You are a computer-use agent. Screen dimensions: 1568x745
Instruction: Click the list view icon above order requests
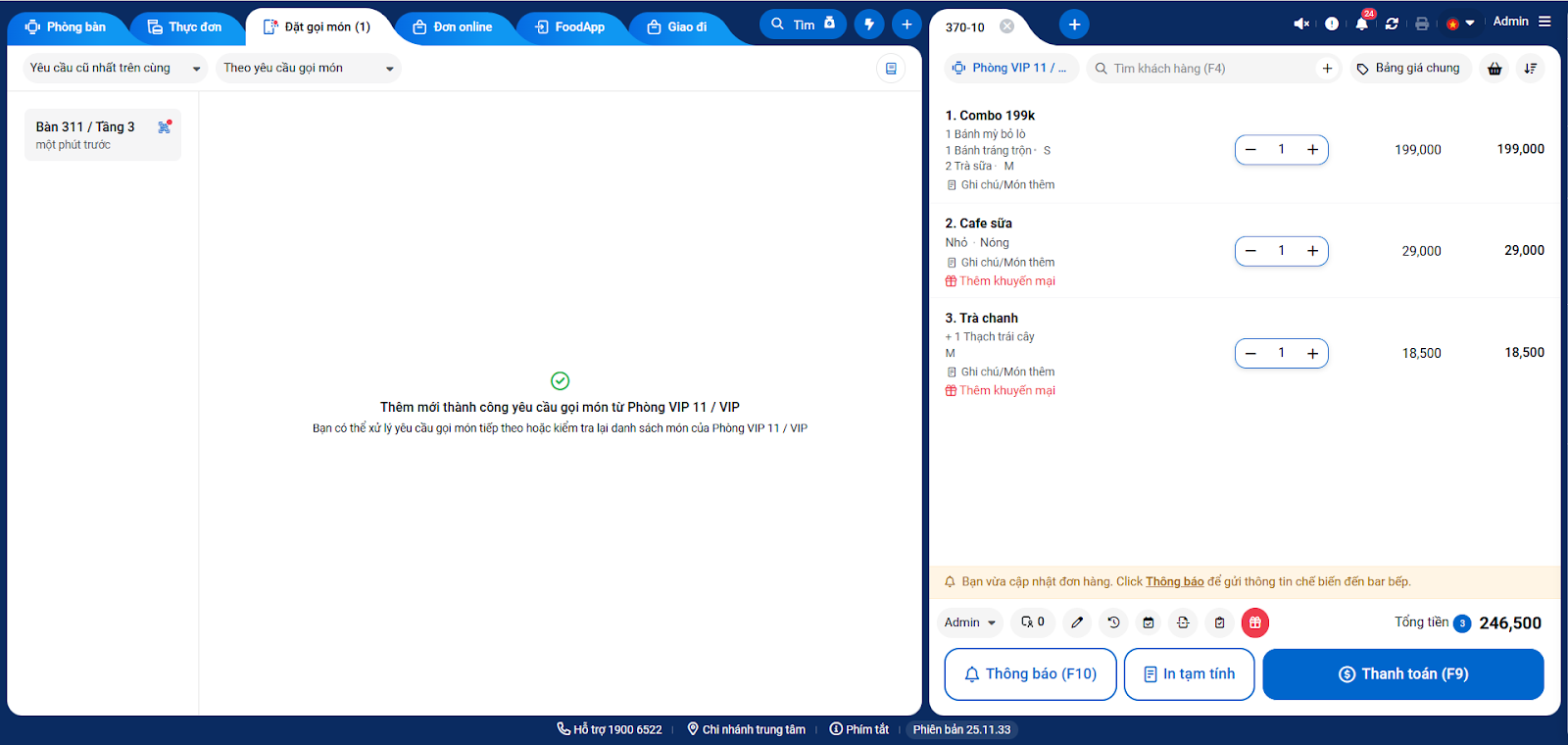891,69
